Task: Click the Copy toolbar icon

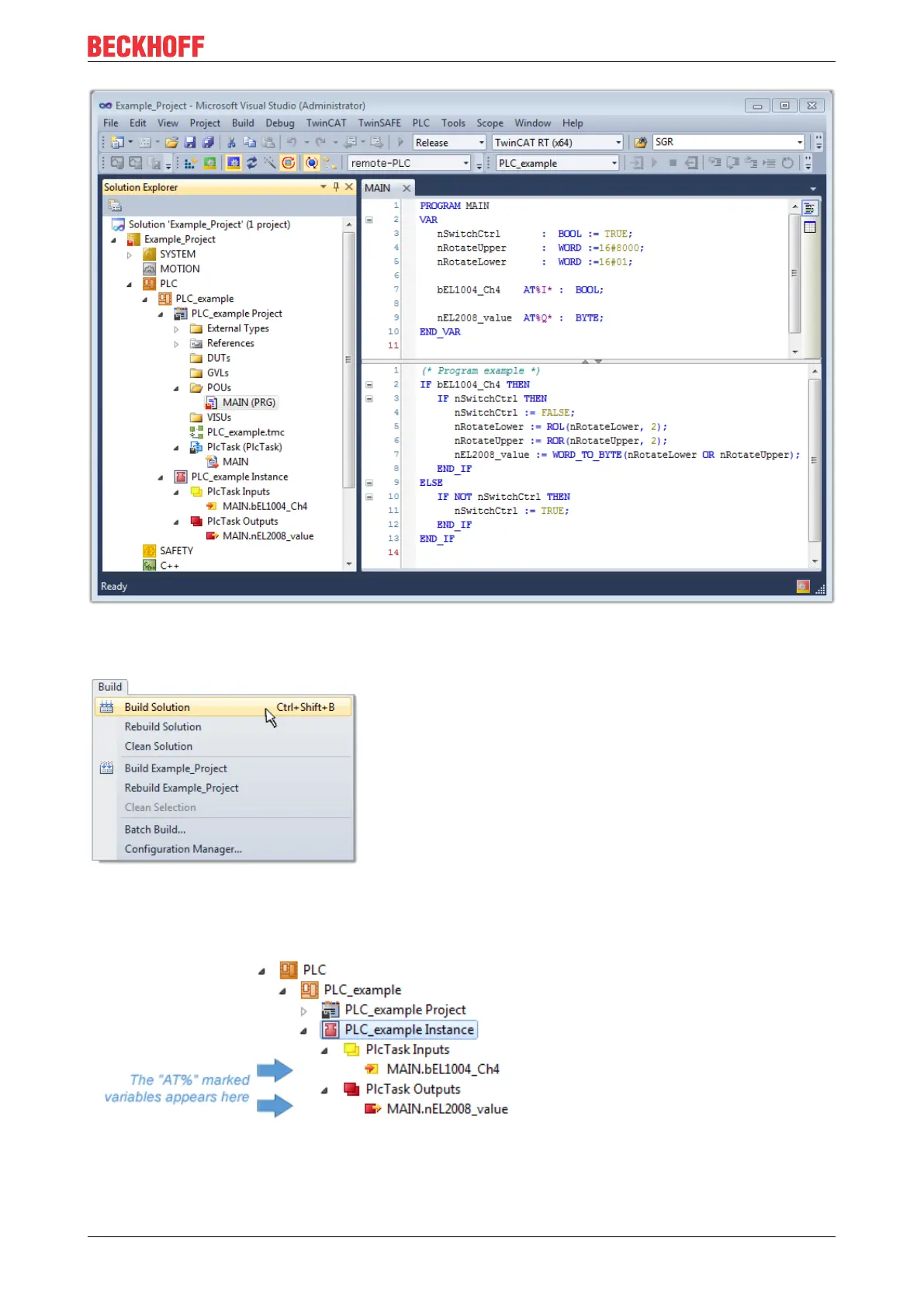Action: point(250,142)
